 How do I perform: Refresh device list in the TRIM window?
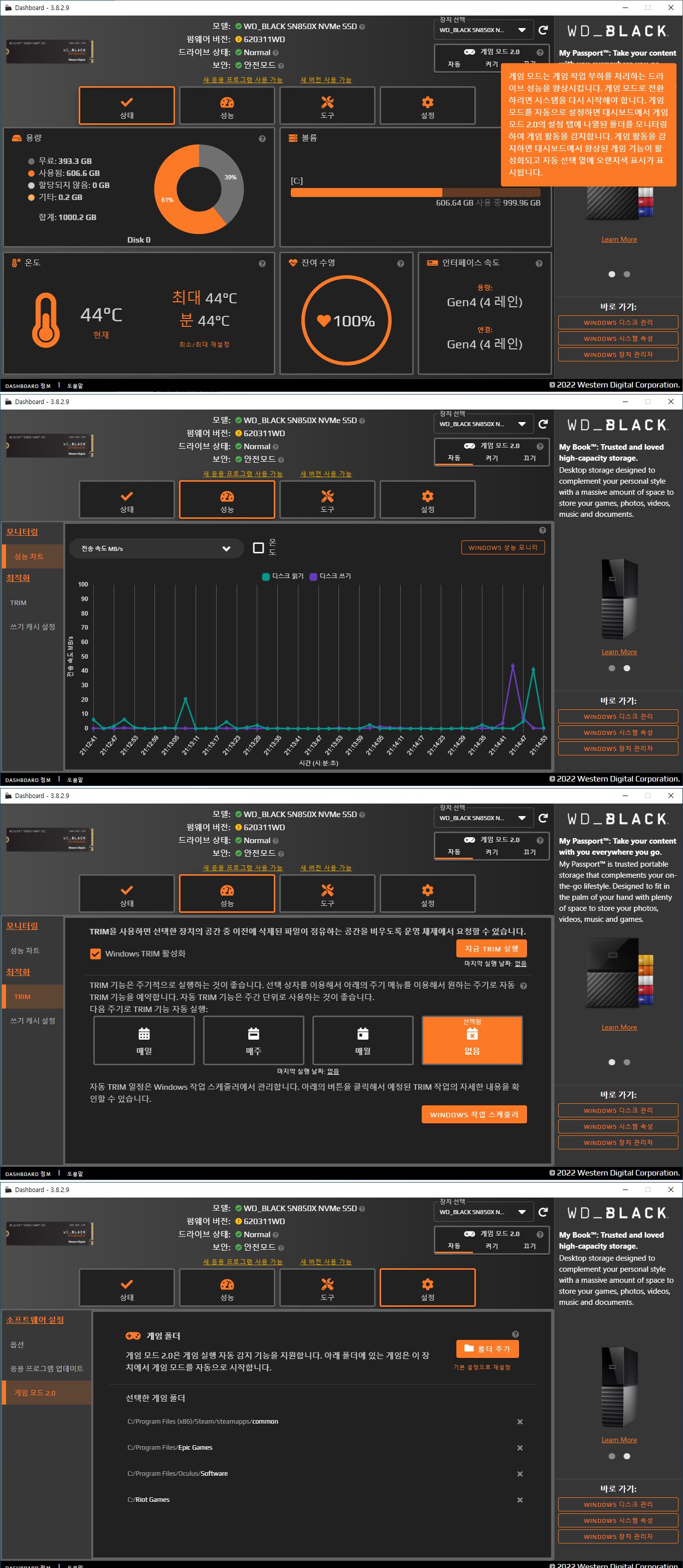(543, 818)
